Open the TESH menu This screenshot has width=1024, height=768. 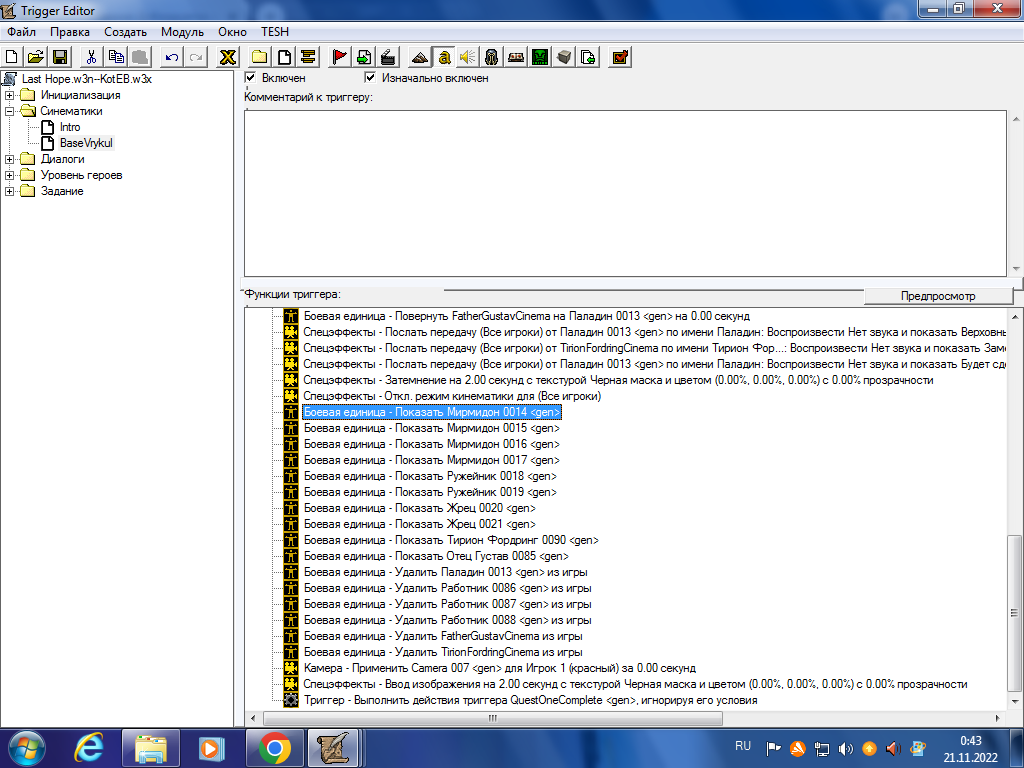tap(275, 32)
